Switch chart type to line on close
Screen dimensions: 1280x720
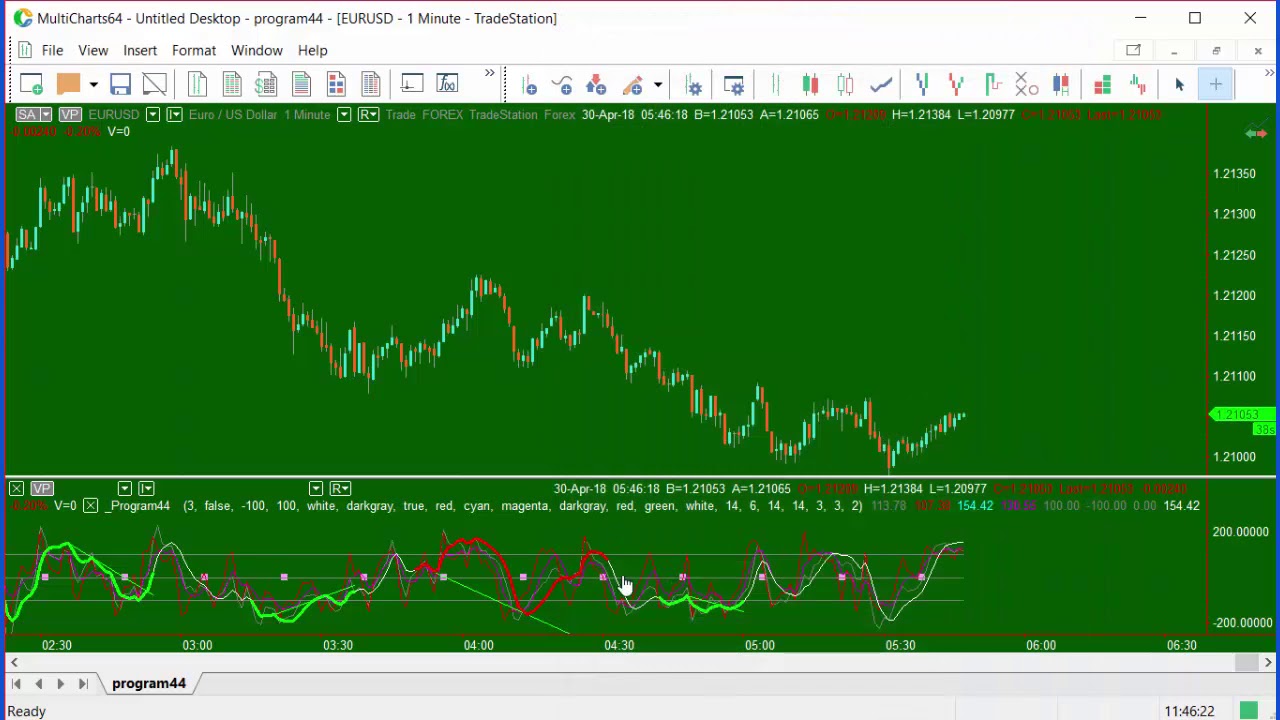click(x=881, y=86)
